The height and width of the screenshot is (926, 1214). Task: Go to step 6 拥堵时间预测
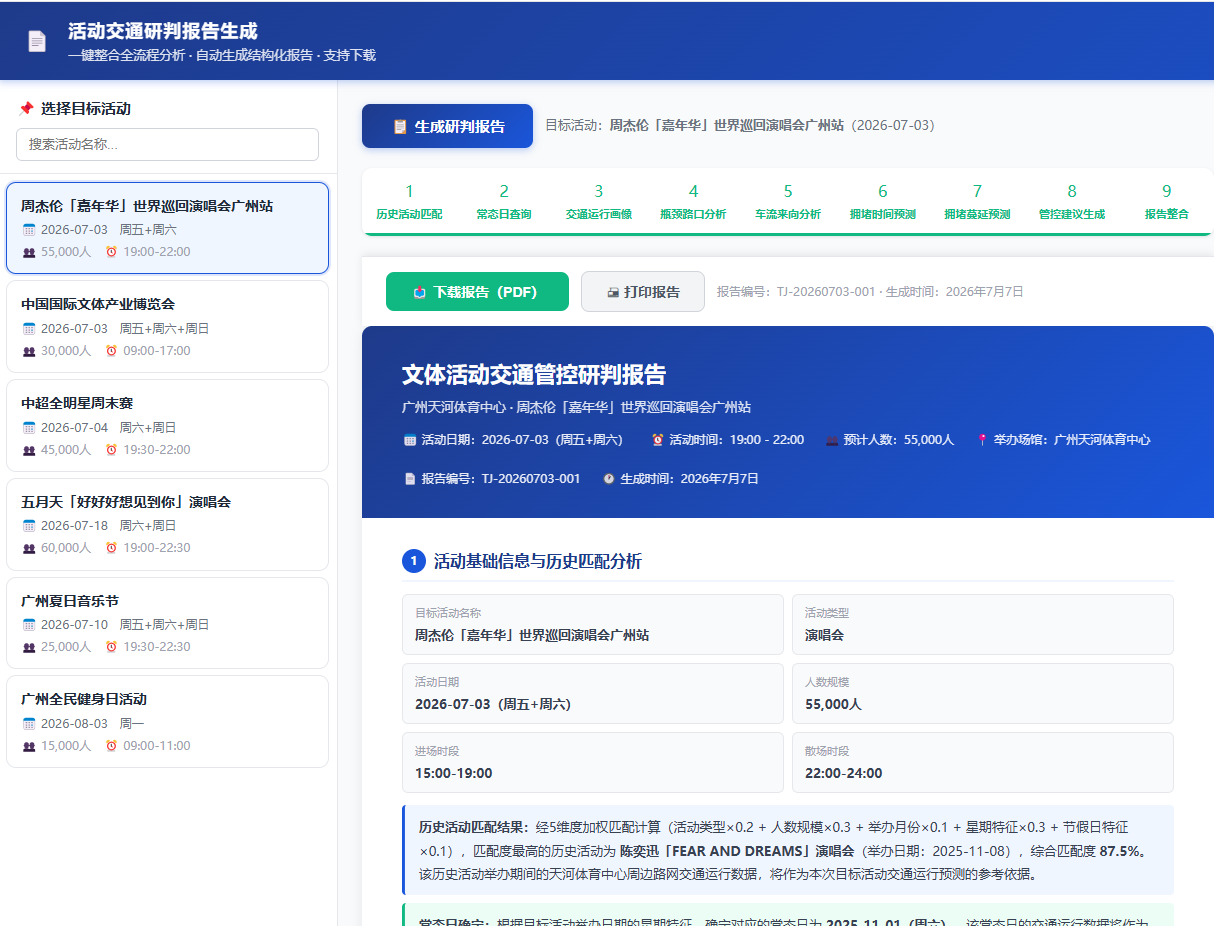pos(883,201)
